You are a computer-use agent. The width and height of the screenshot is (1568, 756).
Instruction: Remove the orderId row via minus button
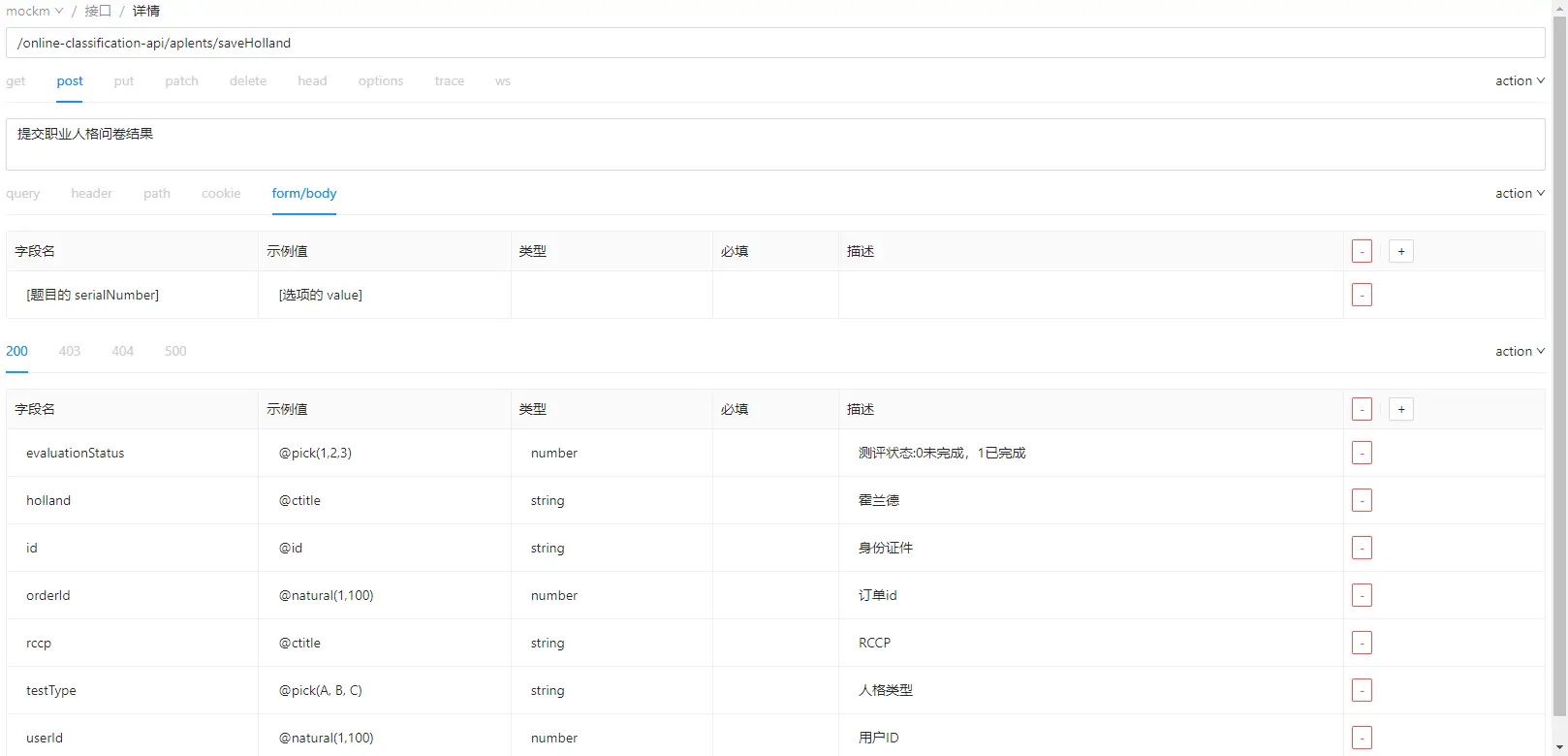tap(1362, 595)
